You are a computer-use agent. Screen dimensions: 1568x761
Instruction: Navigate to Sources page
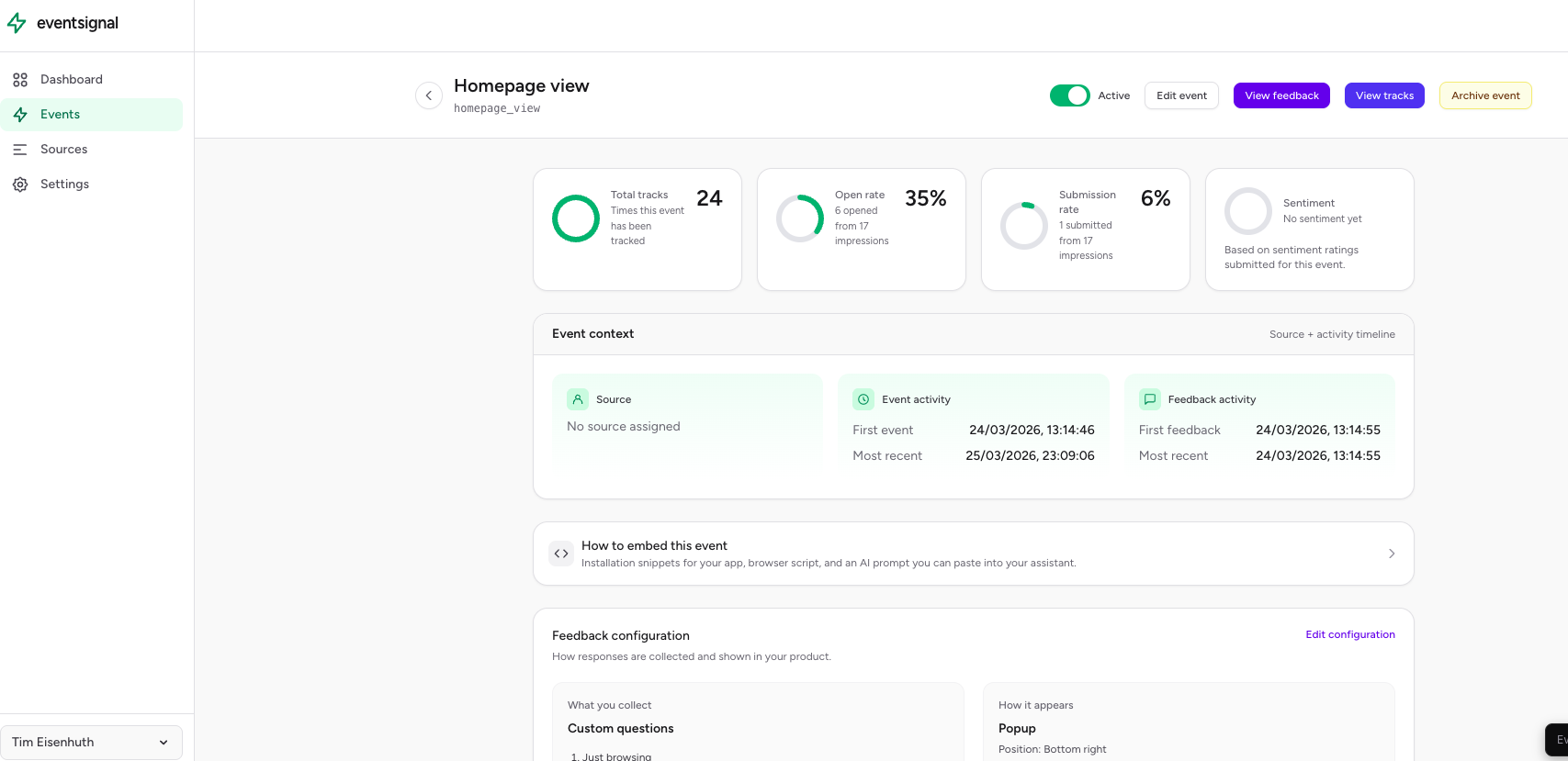click(92, 150)
